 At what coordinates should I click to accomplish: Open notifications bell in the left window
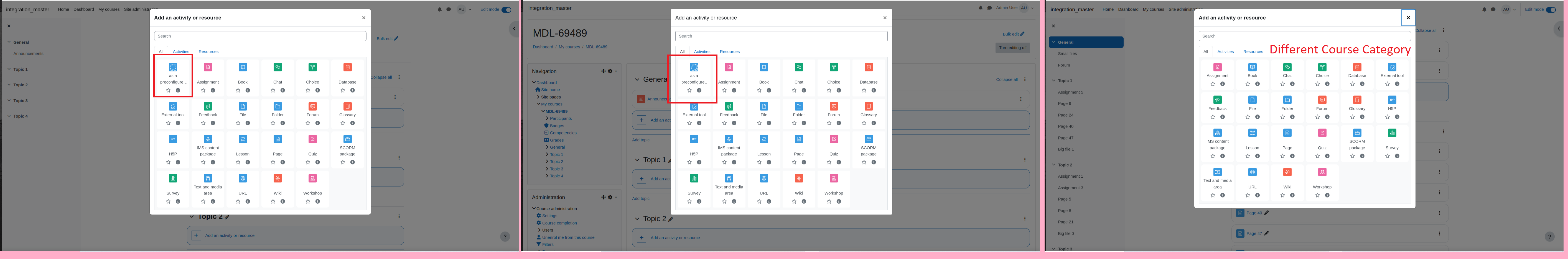click(440, 10)
